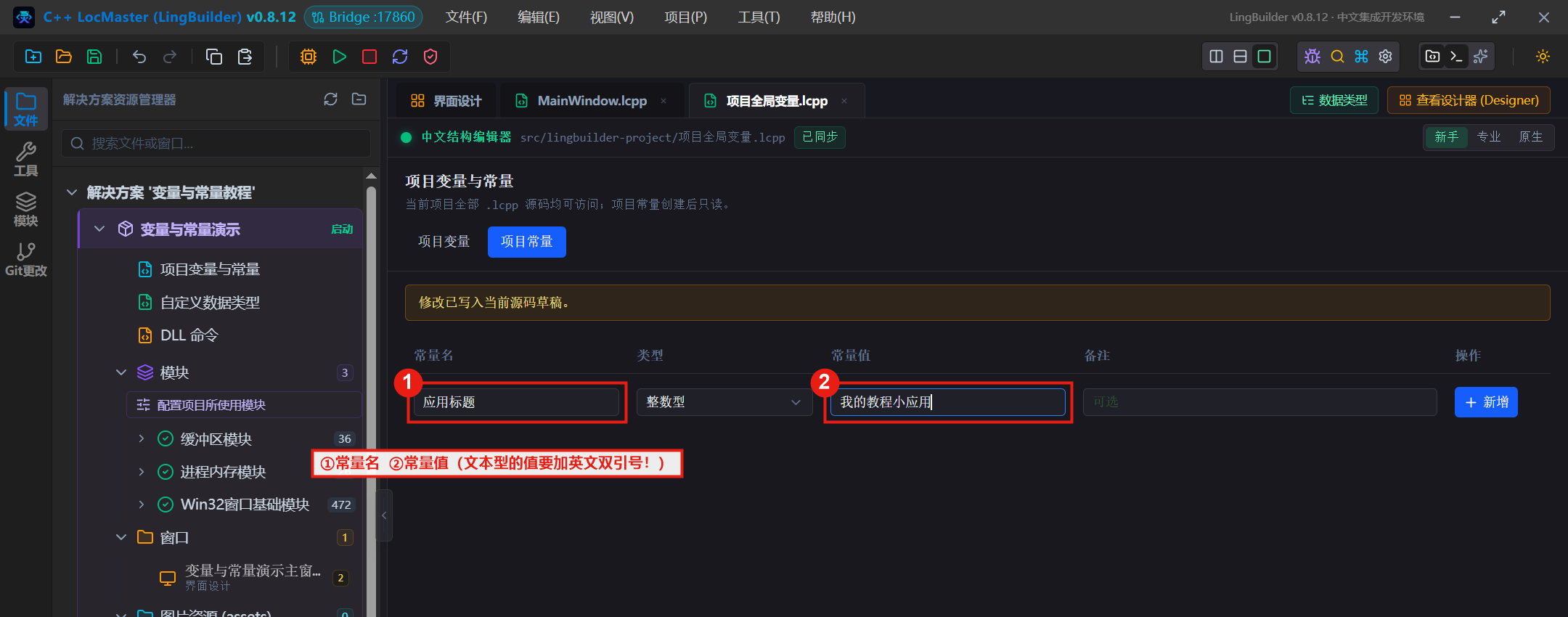This screenshot has height=617, width=1568.
Task: Click the yellow magnifier search icon
Action: [1337, 57]
